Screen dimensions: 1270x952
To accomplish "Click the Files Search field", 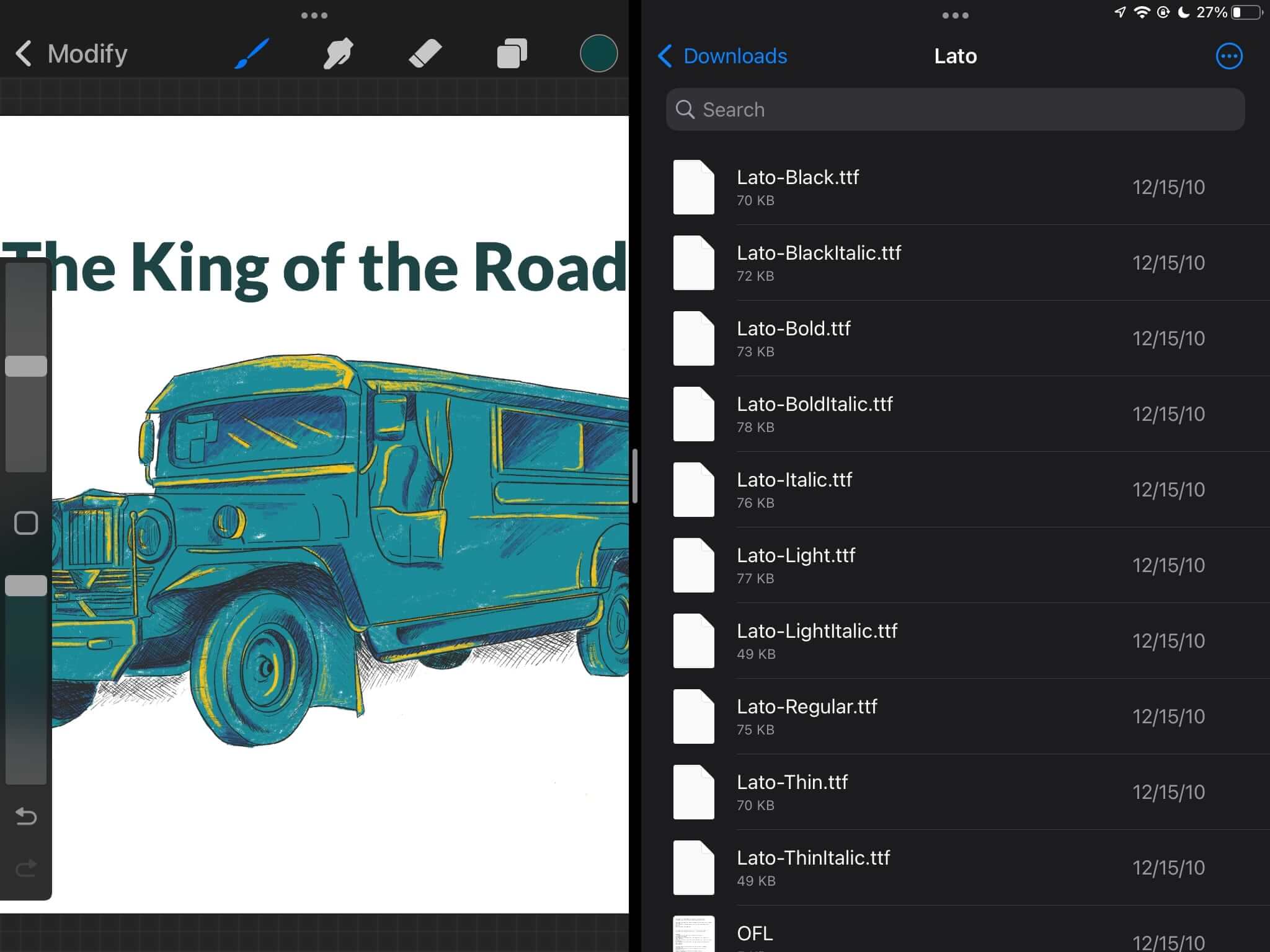I will 955,110.
